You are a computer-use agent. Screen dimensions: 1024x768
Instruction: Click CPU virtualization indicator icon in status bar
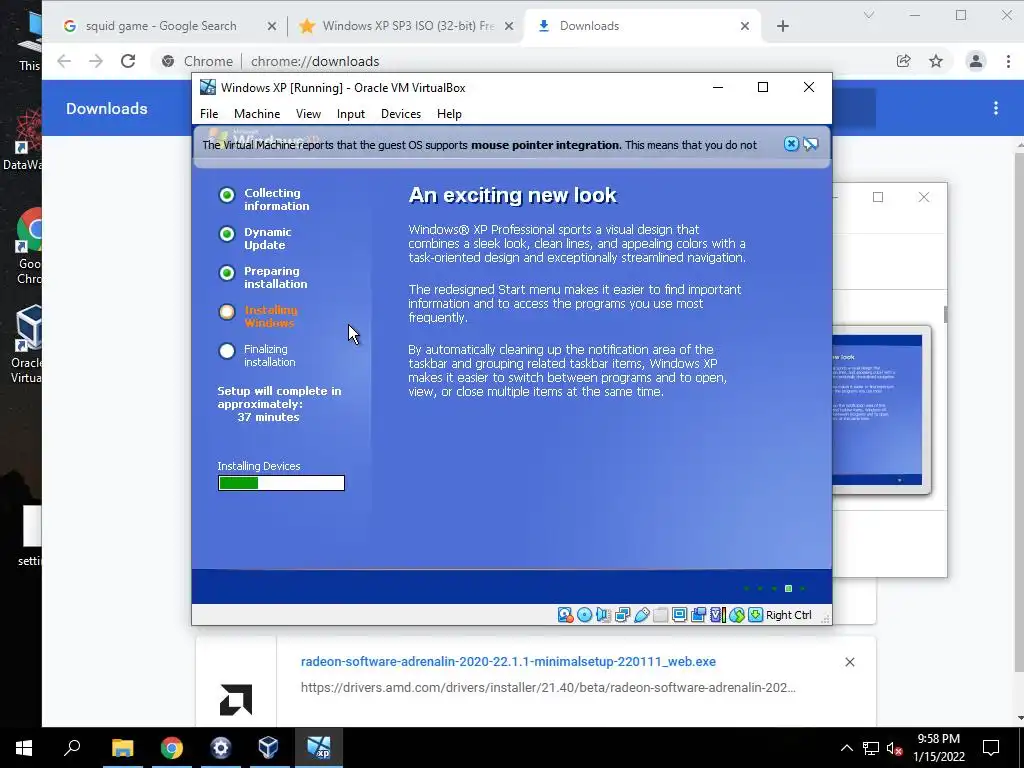coord(717,615)
